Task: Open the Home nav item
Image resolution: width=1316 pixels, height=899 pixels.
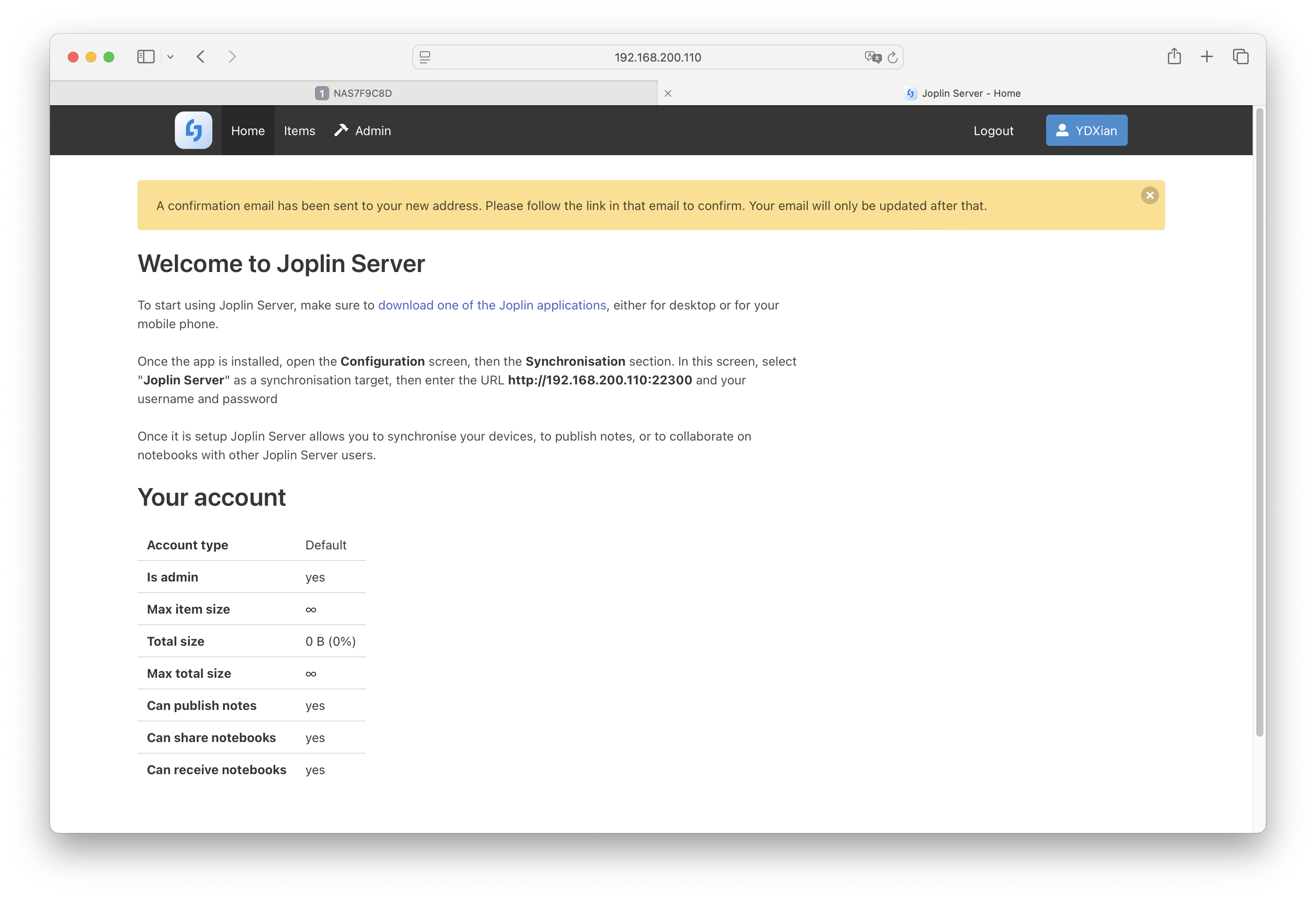Action: [248, 130]
